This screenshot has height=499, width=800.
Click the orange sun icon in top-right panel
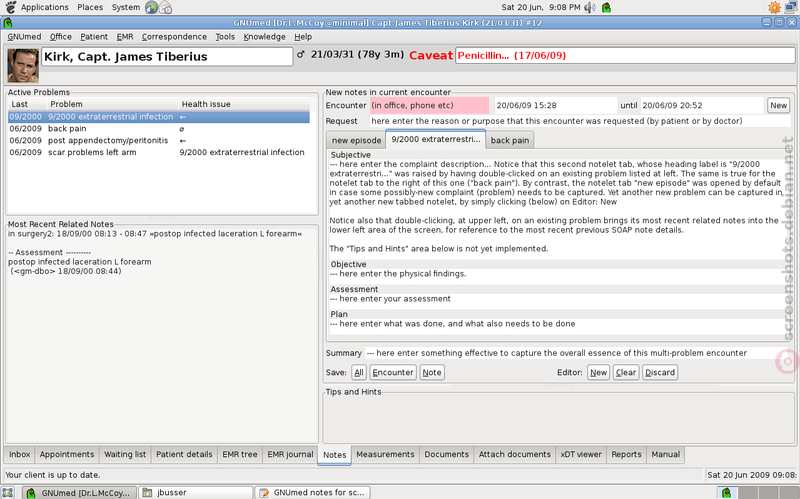tap(774, 7)
